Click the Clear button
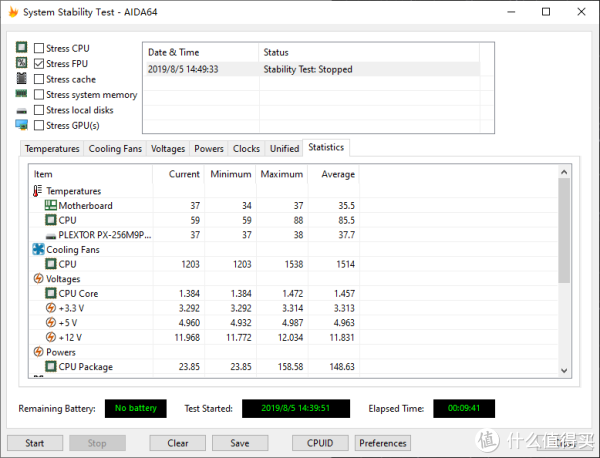Viewport: 600px width, 458px height. click(x=178, y=443)
